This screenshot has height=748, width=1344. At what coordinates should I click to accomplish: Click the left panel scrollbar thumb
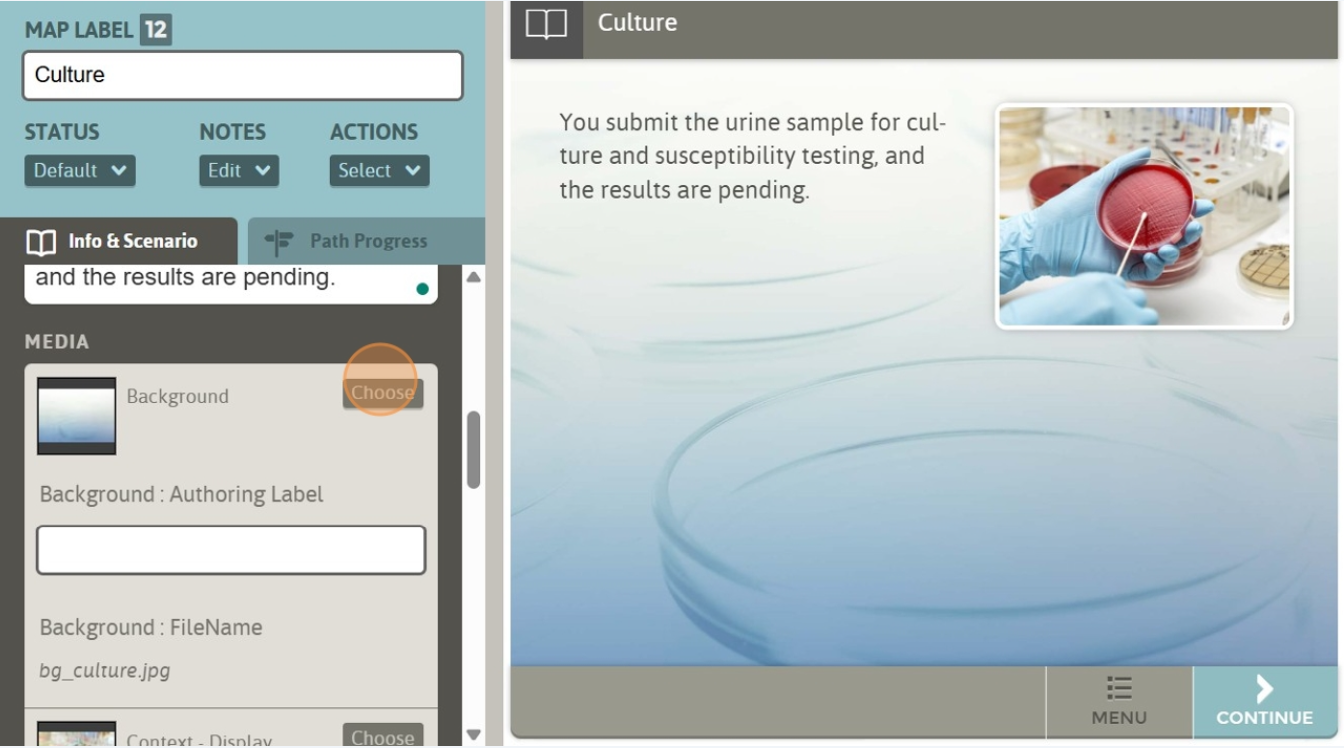click(x=474, y=450)
